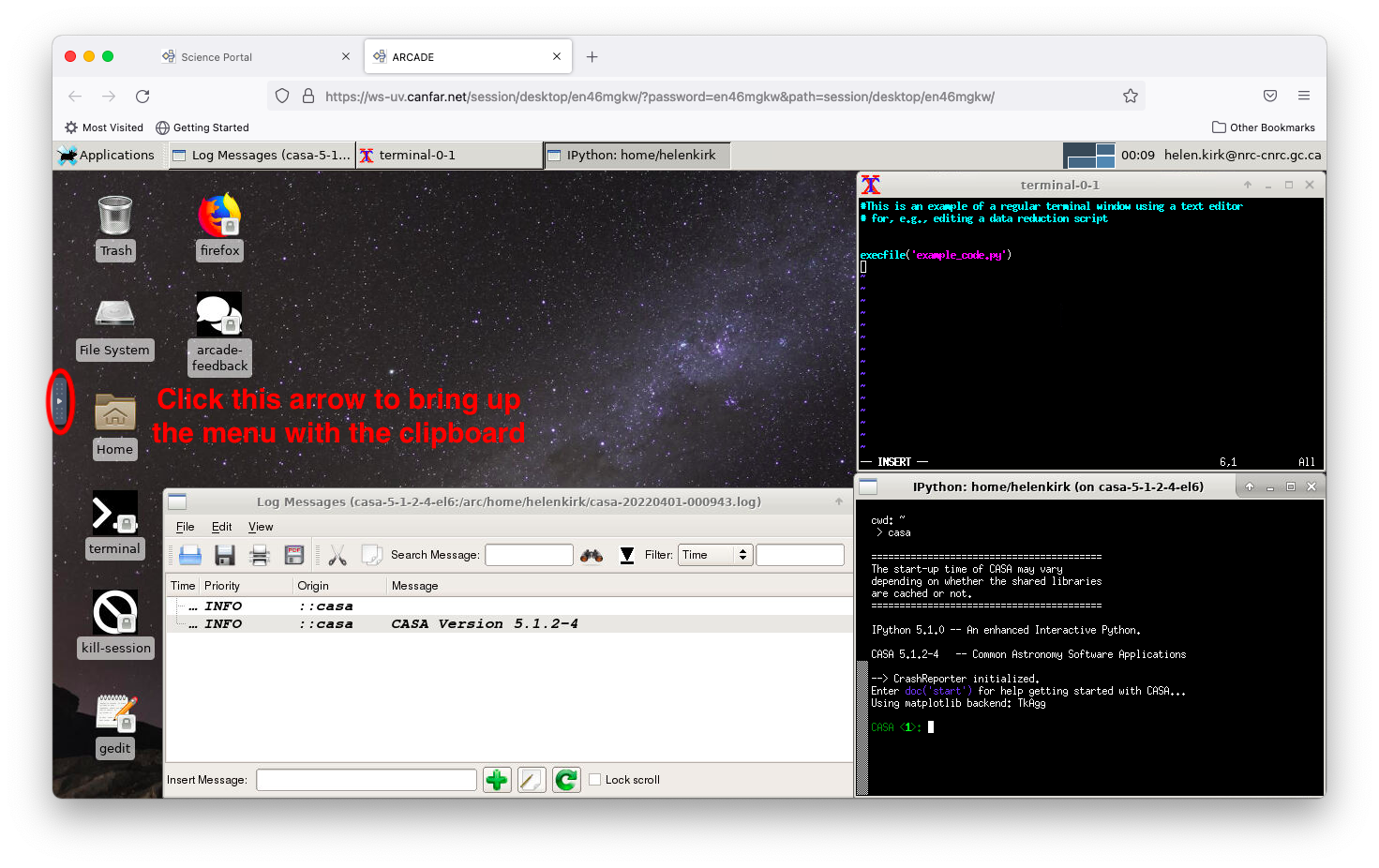1379x868 pixels.
Task: Click the print icon in Log Messages toolbar
Action: tap(260, 555)
